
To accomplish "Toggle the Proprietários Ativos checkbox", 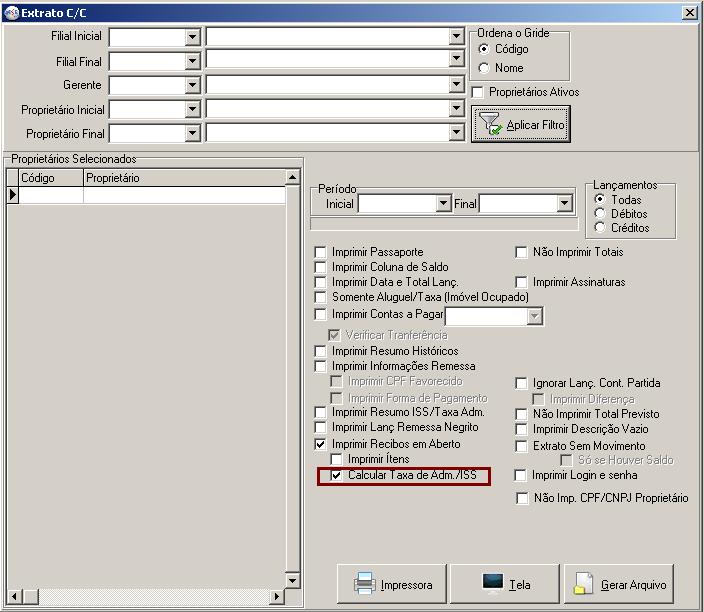I will [478, 92].
